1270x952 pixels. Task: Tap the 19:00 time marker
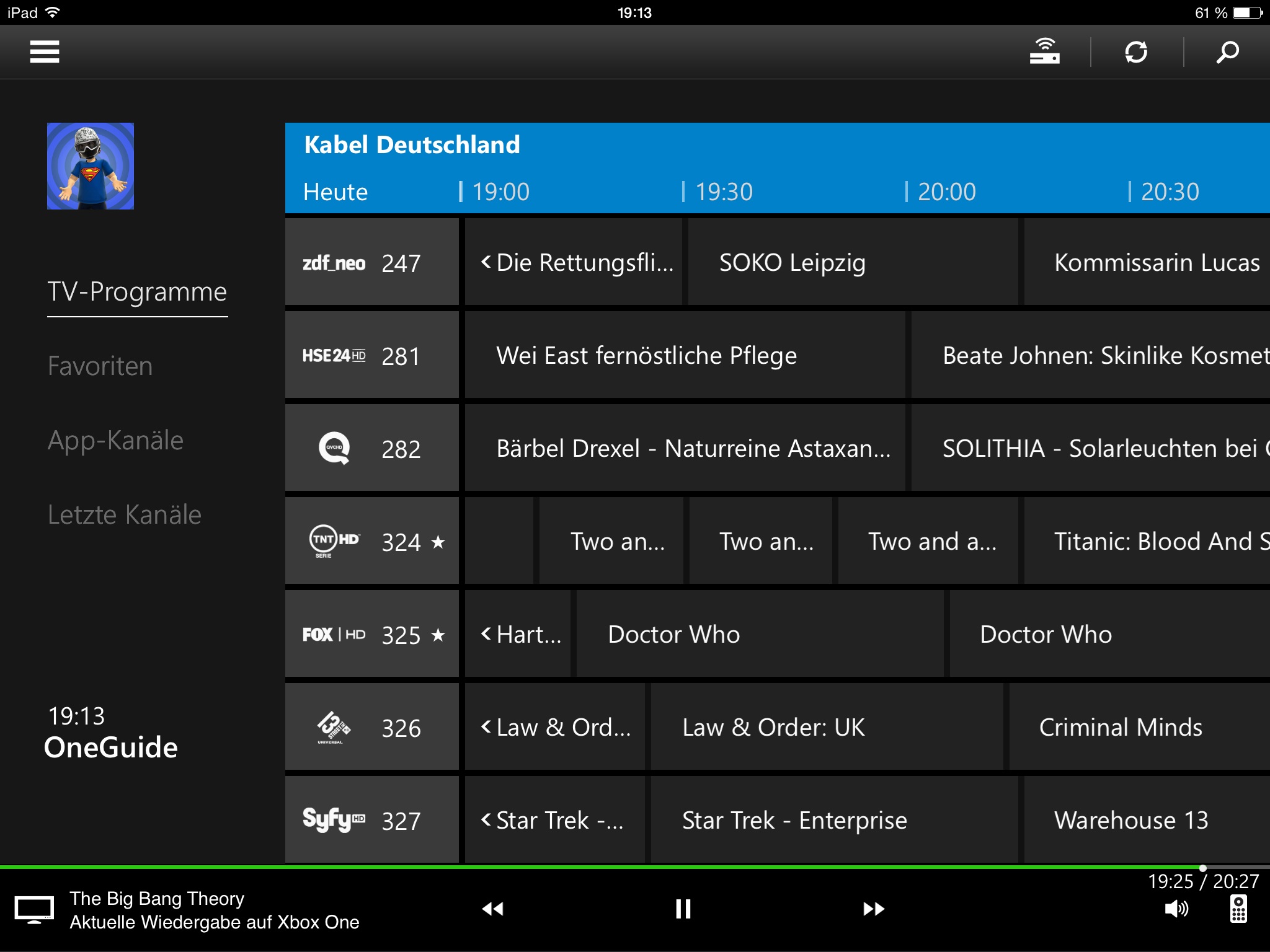(x=500, y=192)
